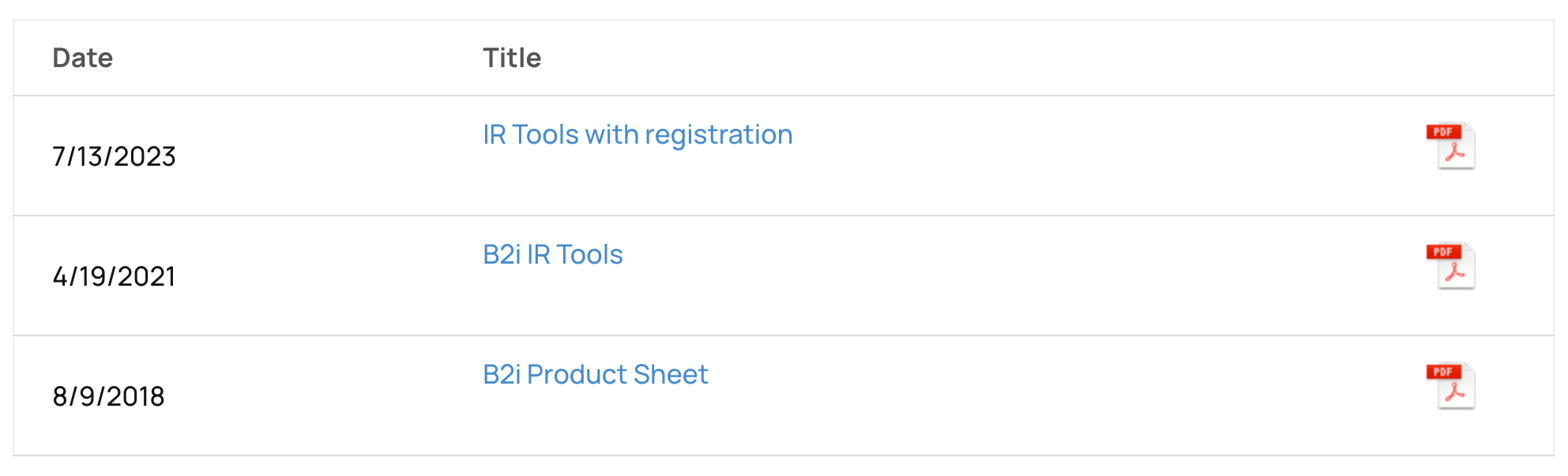Click the Title column header
This screenshot has height=476, width=1568.
(511, 58)
